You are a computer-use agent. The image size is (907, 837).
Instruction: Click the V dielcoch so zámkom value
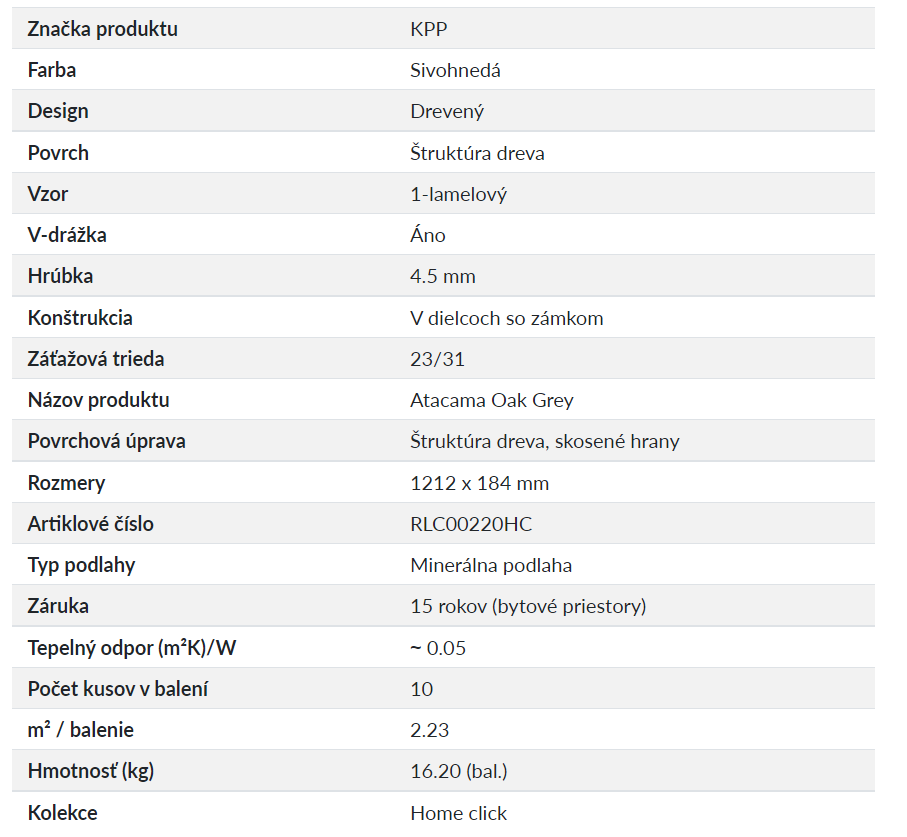pyautogui.click(x=506, y=318)
